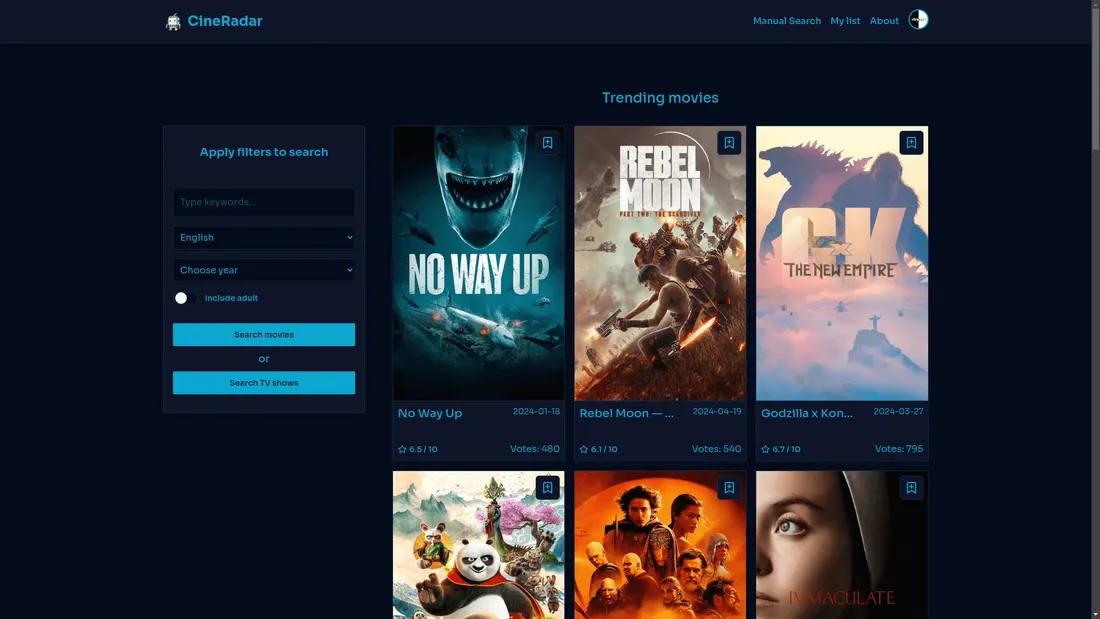Viewport: 1100px width, 619px height.
Task: Click the Include adult label
Action: pos(232,298)
